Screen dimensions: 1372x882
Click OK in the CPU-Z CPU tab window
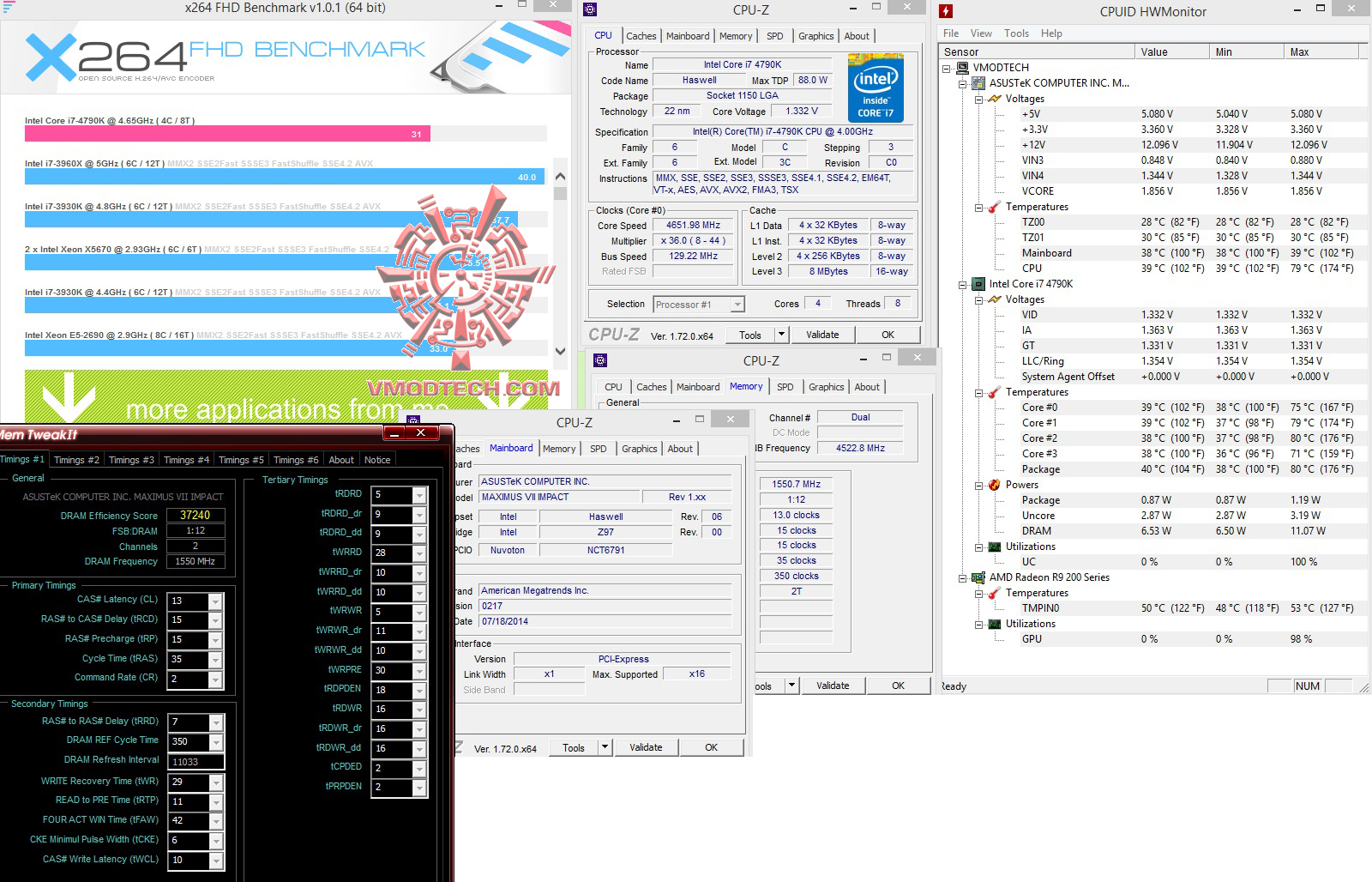point(888,335)
